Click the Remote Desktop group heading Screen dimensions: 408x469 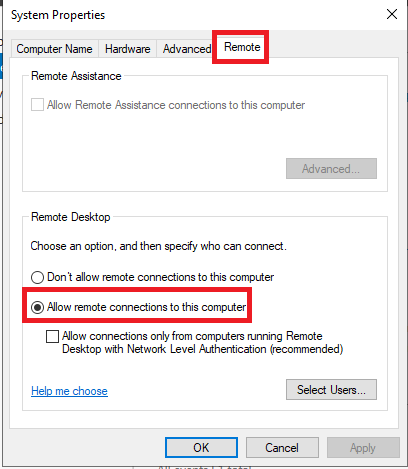point(71,217)
